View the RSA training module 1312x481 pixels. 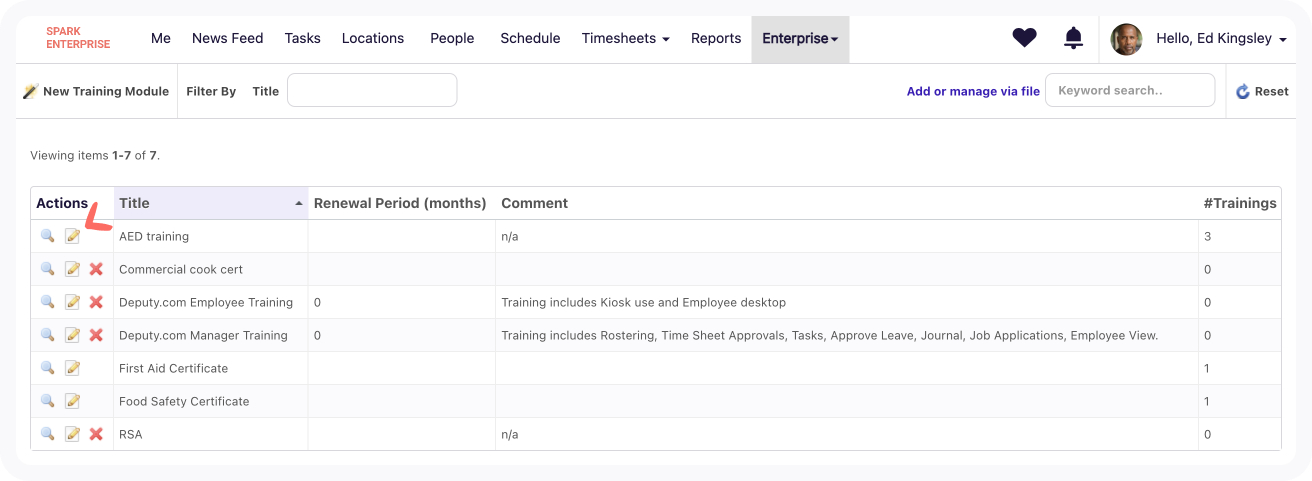[47, 434]
